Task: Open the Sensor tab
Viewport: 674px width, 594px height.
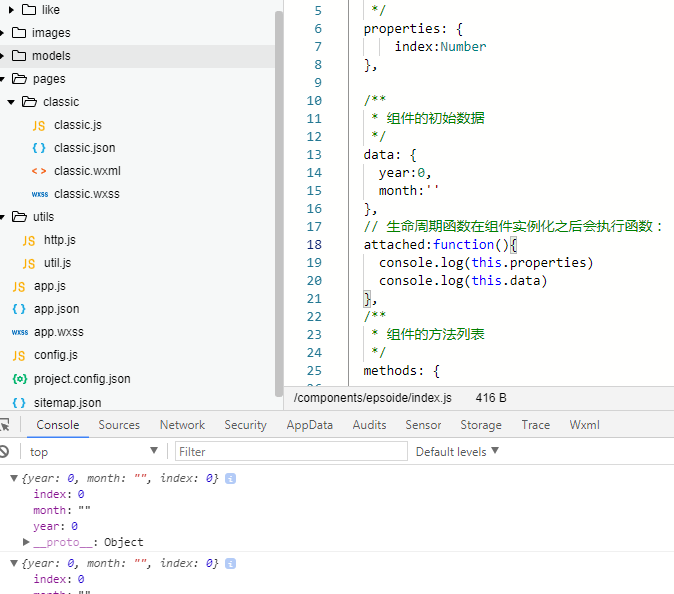Action: pos(423,425)
